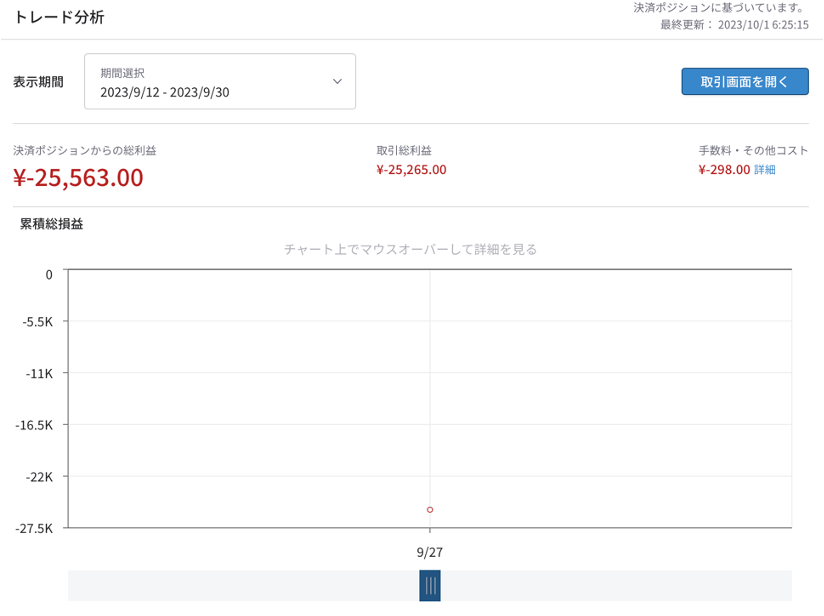Click the 最終更新 timestamp text
Screen dimensions: 824x616
[x=734, y=25]
